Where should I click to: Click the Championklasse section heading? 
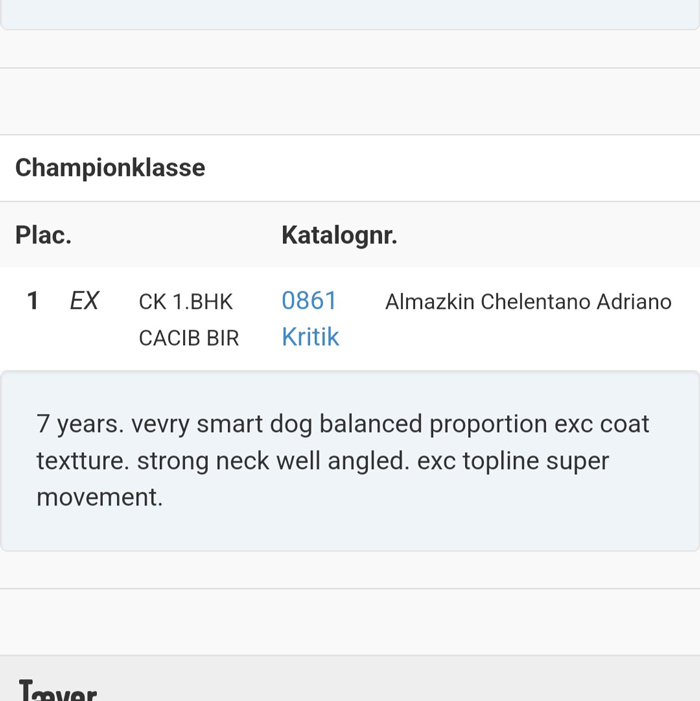coord(110,168)
